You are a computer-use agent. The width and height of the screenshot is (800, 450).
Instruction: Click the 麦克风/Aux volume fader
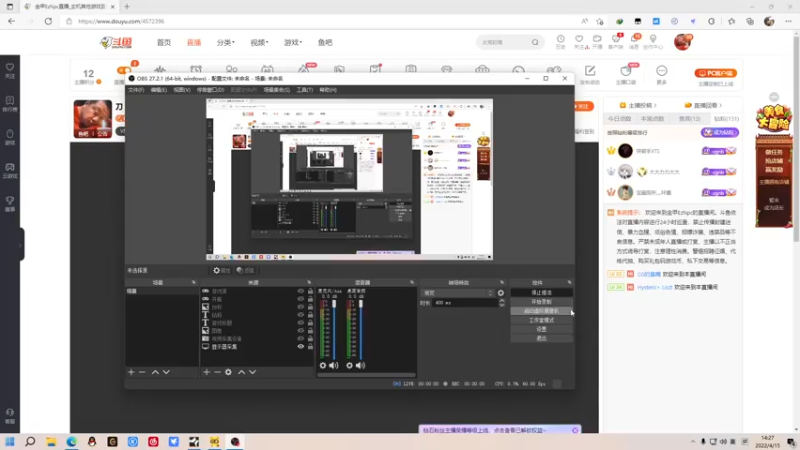tap(334, 305)
